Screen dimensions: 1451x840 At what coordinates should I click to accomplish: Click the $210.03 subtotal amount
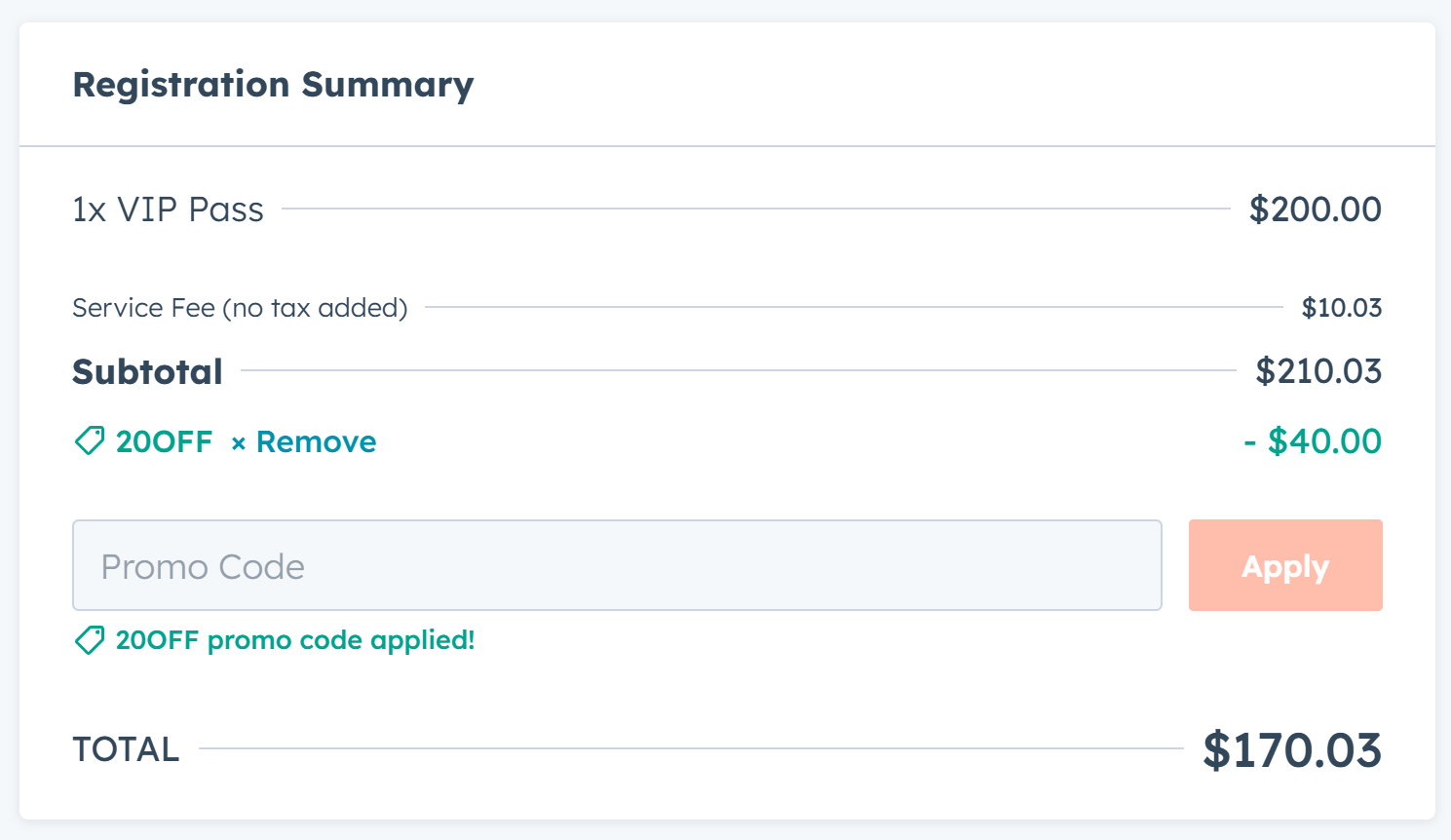coord(1318,371)
